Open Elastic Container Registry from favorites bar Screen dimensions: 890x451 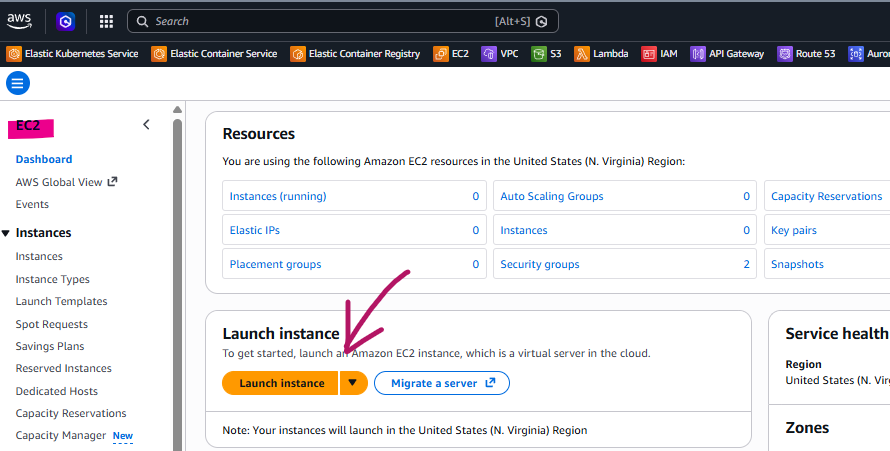[355, 54]
